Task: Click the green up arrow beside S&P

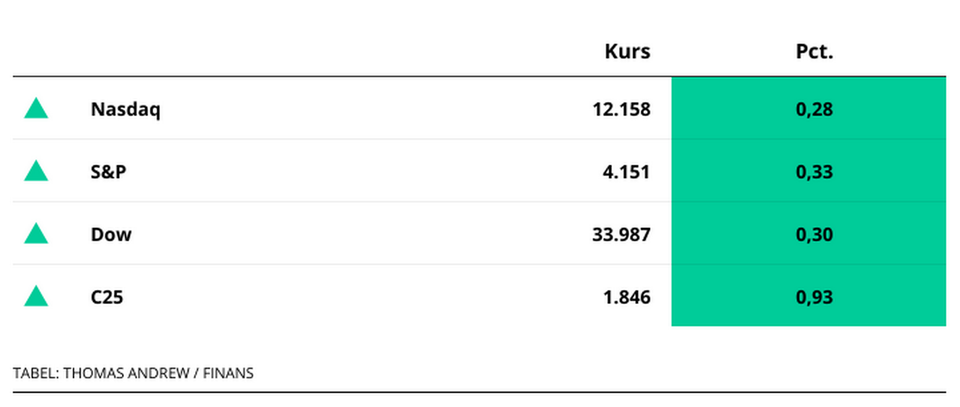Action: pyautogui.click(x=36, y=171)
